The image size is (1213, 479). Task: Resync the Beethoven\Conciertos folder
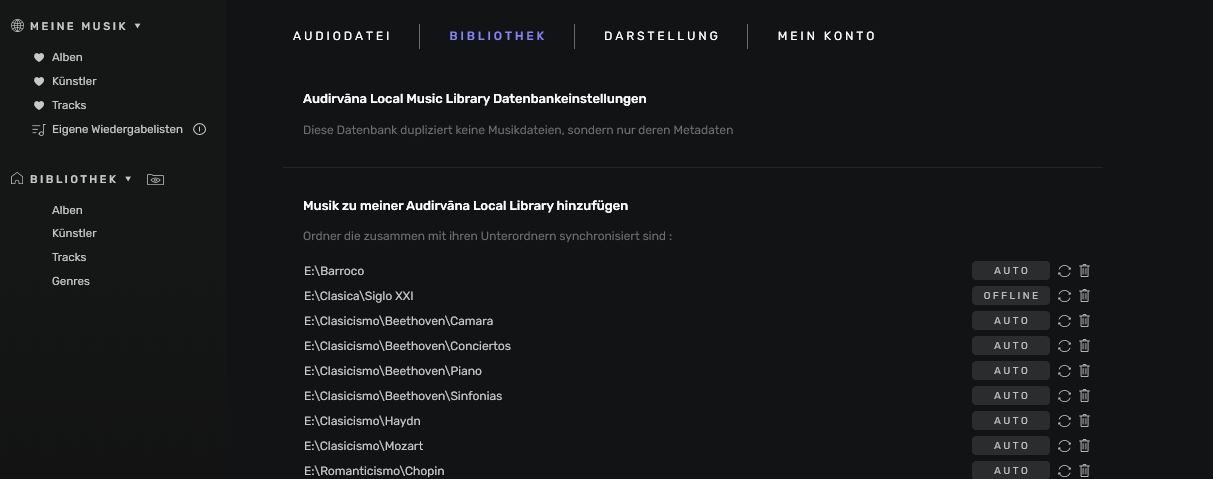pyautogui.click(x=1064, y=346)
